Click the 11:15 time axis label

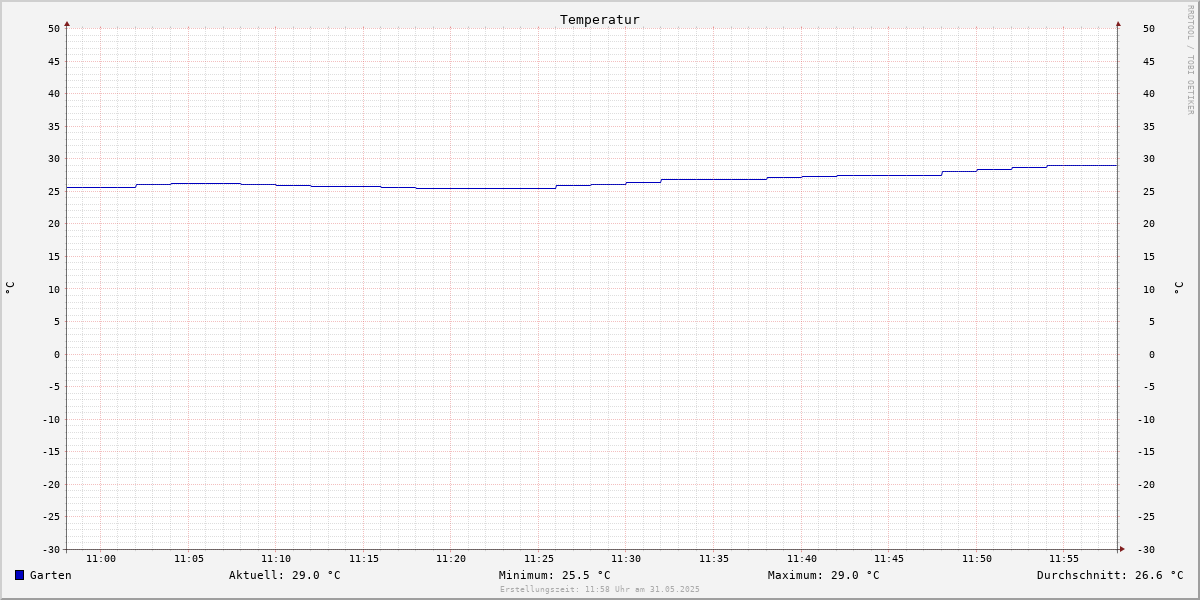pyautogui.click(x=364, y=559)
